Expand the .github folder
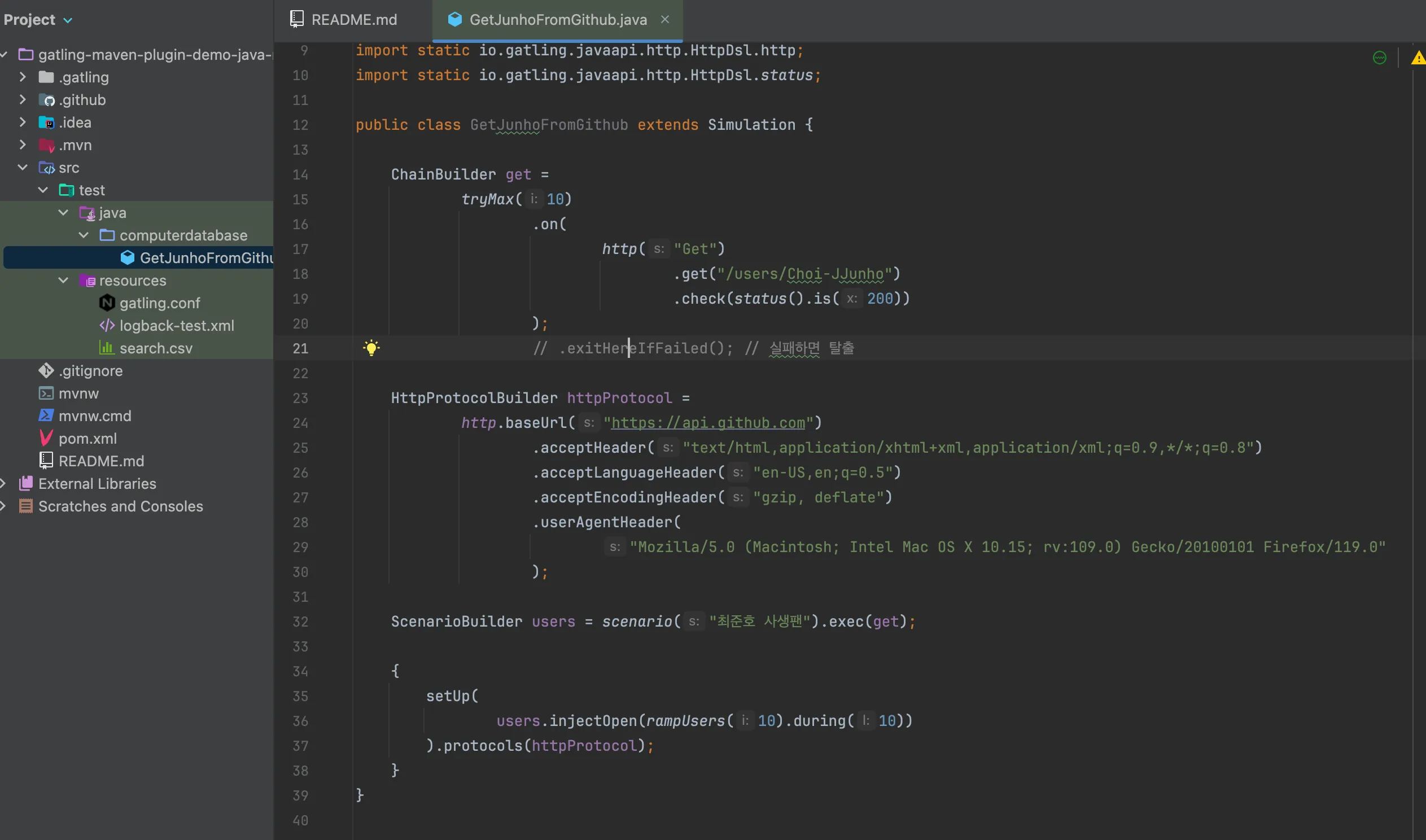This screenshot has height=840, width=1426. [x=23, y=99]
